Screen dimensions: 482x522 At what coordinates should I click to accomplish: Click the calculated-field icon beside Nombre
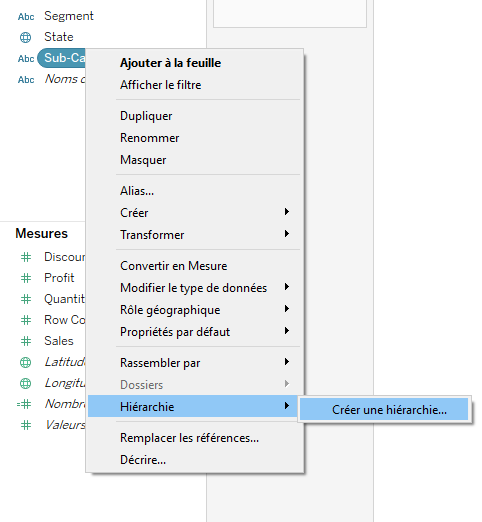click(24, 404)
